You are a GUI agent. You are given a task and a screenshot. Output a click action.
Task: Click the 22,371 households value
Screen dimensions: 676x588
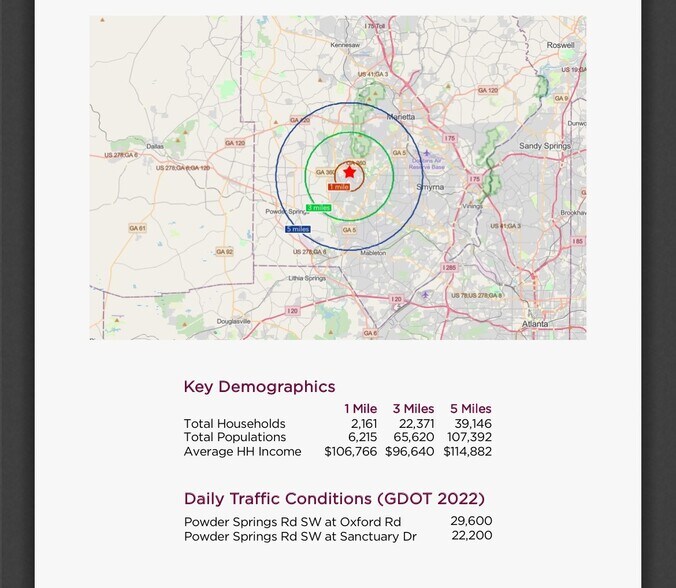point(416,423)
